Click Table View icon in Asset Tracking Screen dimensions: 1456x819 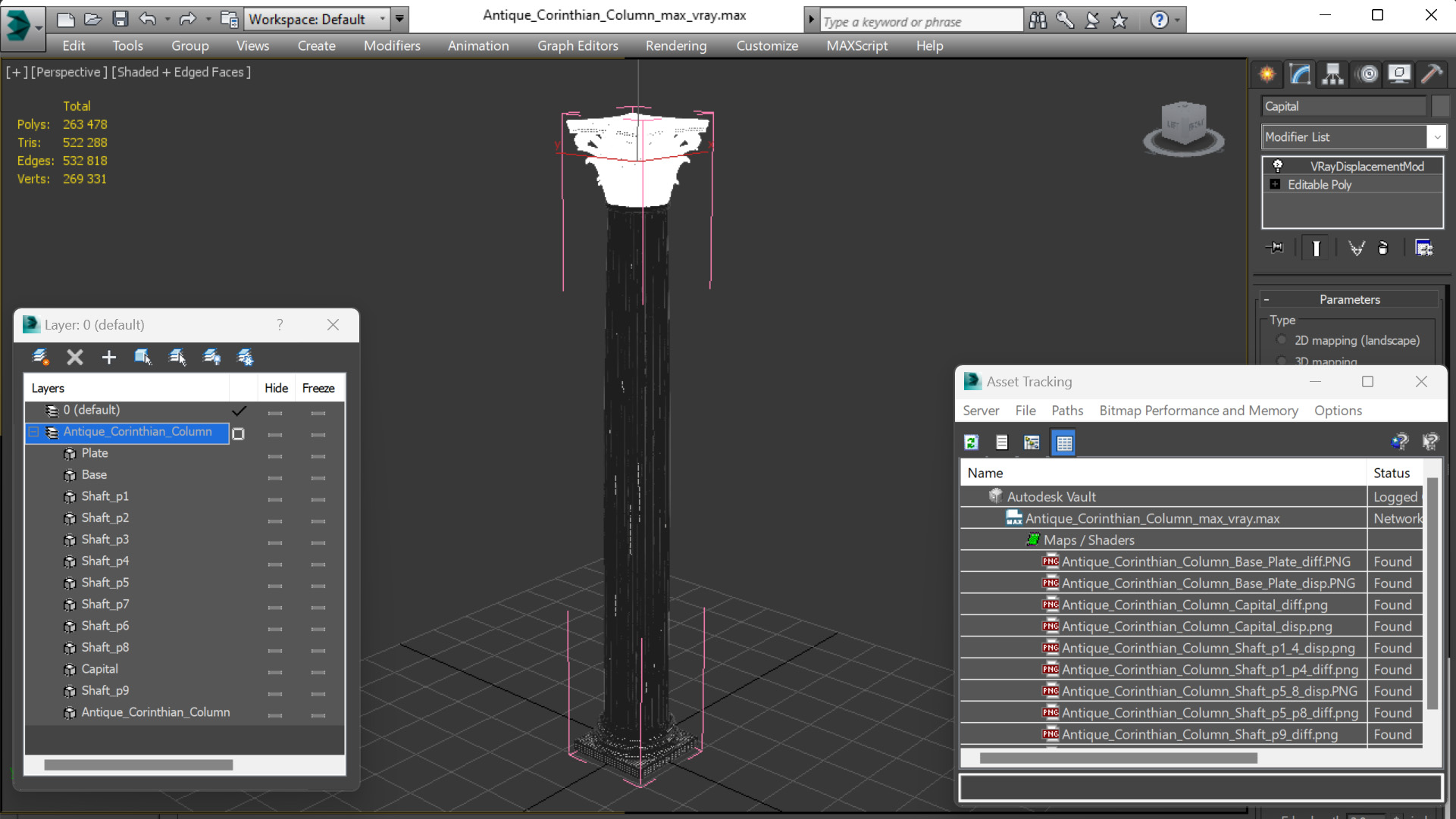[1064, 442]
